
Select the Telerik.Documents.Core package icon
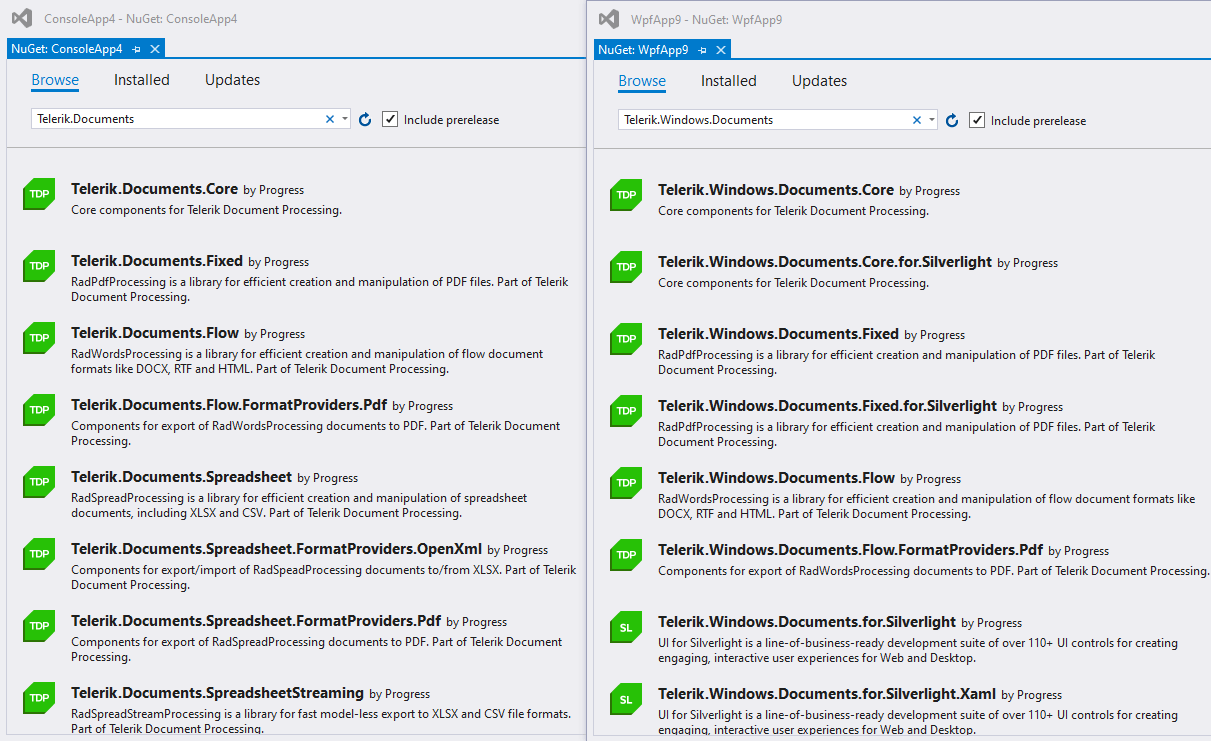[x=38, y=194]
